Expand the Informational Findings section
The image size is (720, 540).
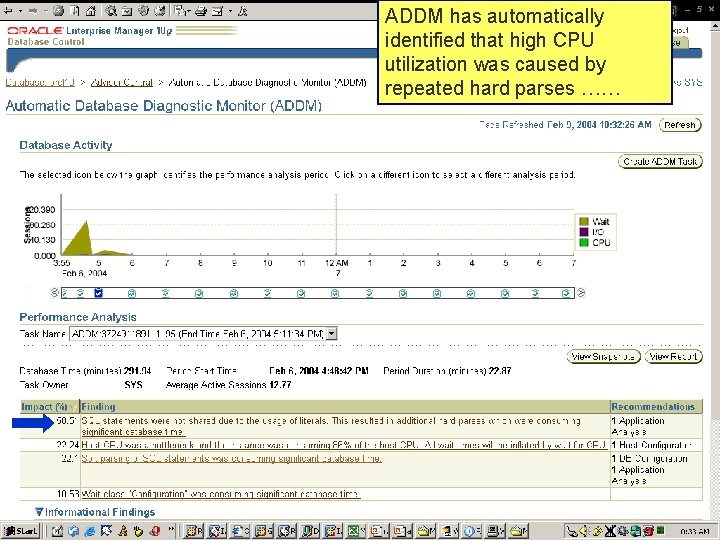(39, 512)
